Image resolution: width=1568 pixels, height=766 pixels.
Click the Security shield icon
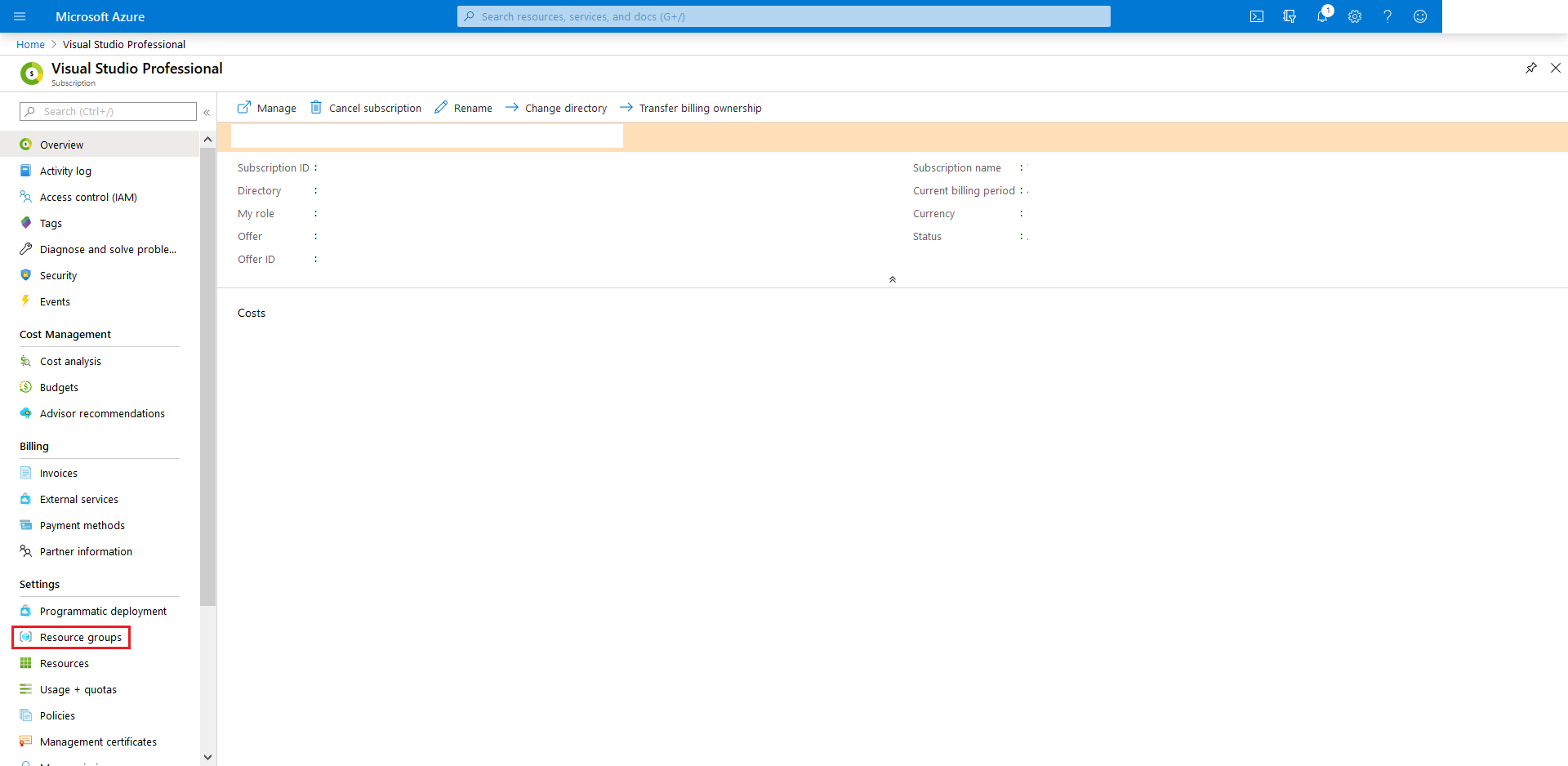(26, 275)
